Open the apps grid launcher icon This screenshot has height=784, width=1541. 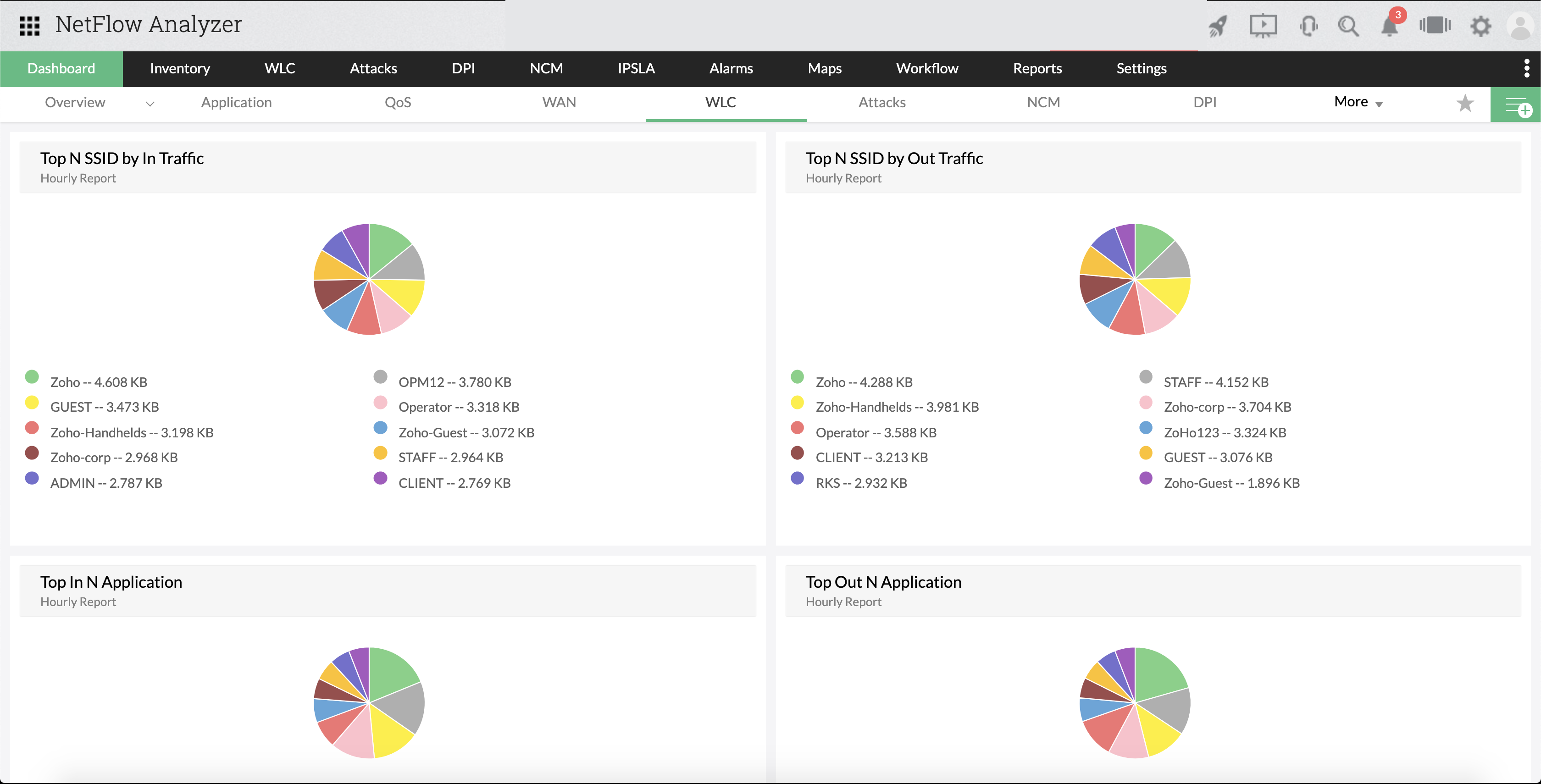point(29,26)
